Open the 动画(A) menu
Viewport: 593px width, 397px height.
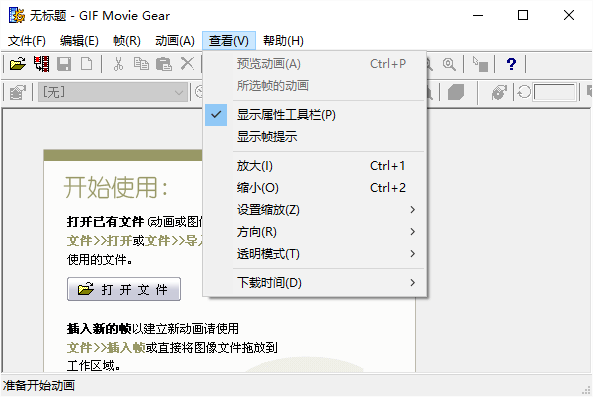[175, 40]
